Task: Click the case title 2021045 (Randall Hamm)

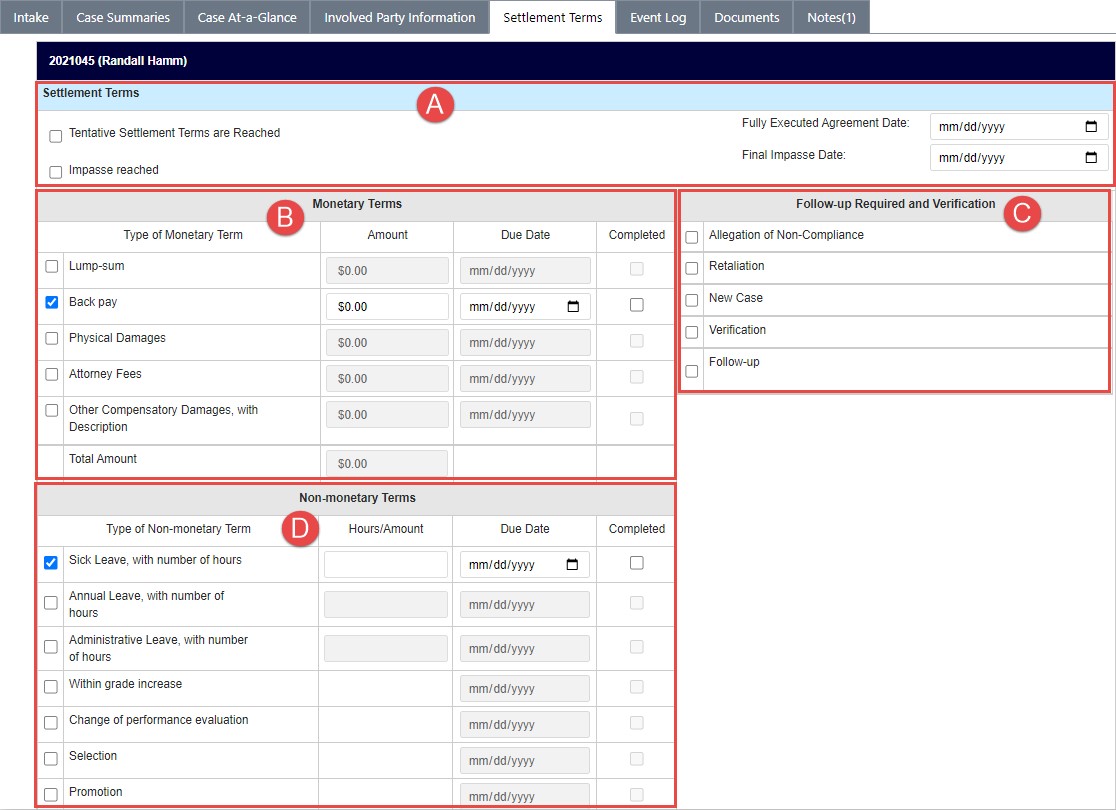Action: 118,61
